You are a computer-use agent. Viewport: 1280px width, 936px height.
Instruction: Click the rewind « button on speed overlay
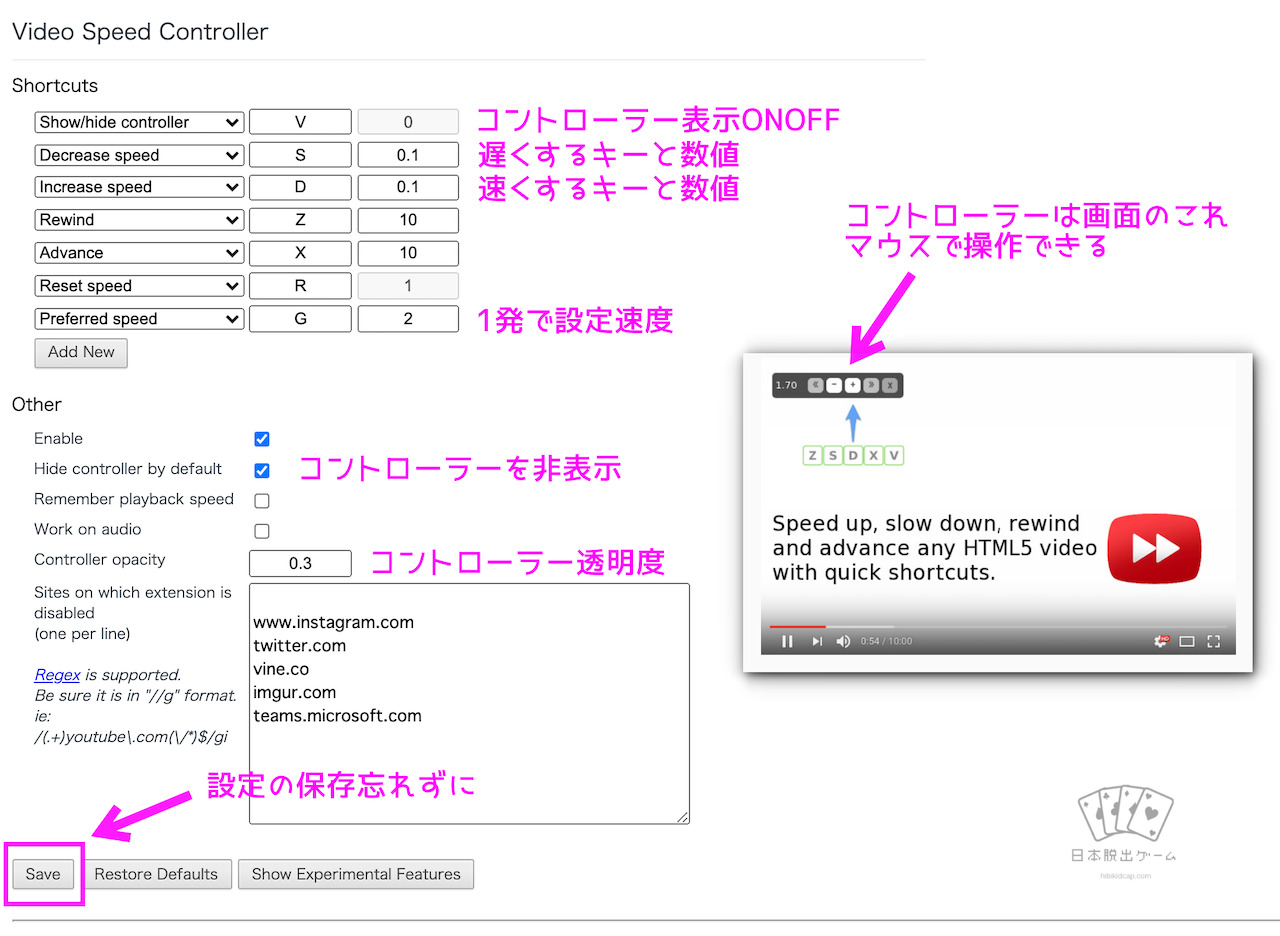pos(815,385)
